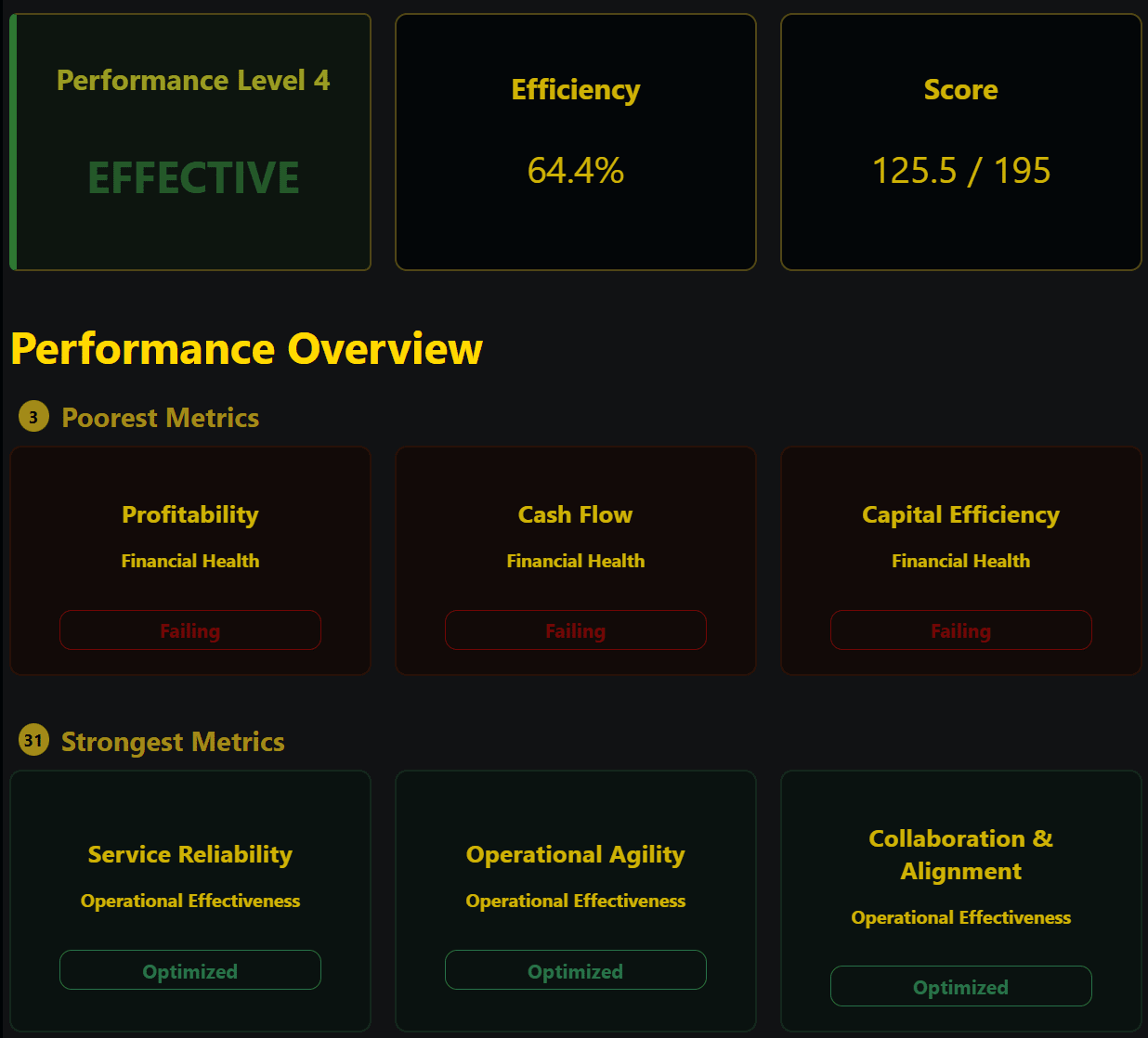This screenshot has height=1038, width=1148.
Task: Click the Failing badge under Cash Flow
Action: click(x=576, y=630)
